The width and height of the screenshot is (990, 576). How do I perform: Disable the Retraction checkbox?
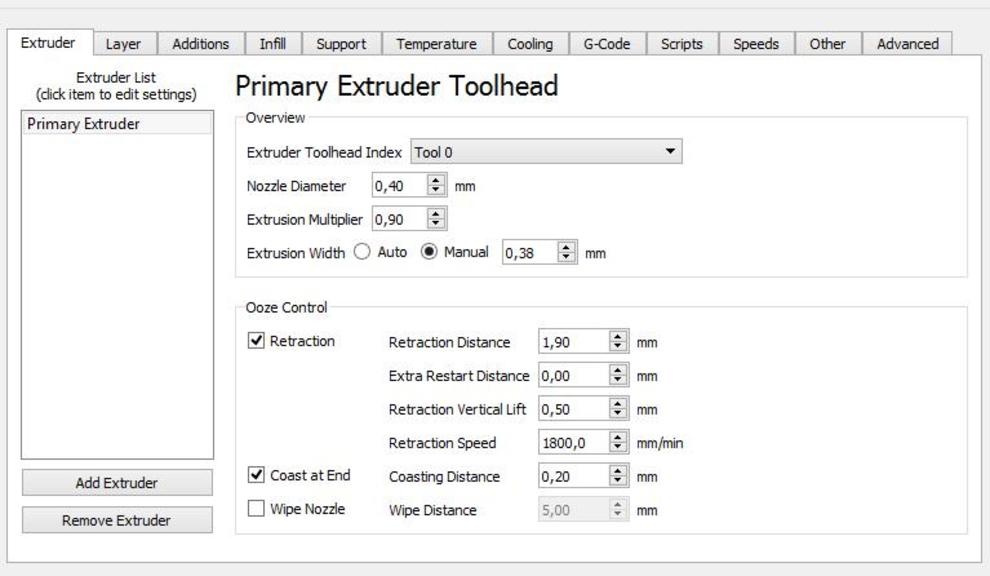(257, 341)
